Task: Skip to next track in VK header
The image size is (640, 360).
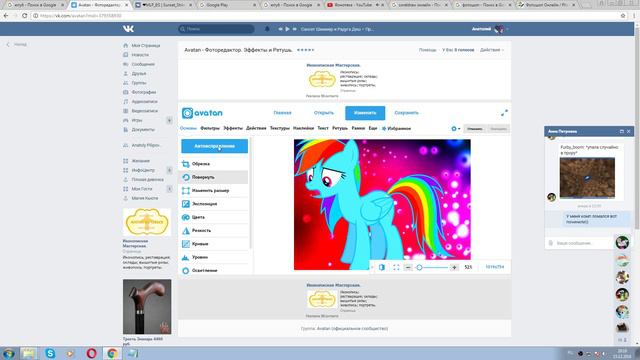Action: pyautogui.click(x=294, y=29)
